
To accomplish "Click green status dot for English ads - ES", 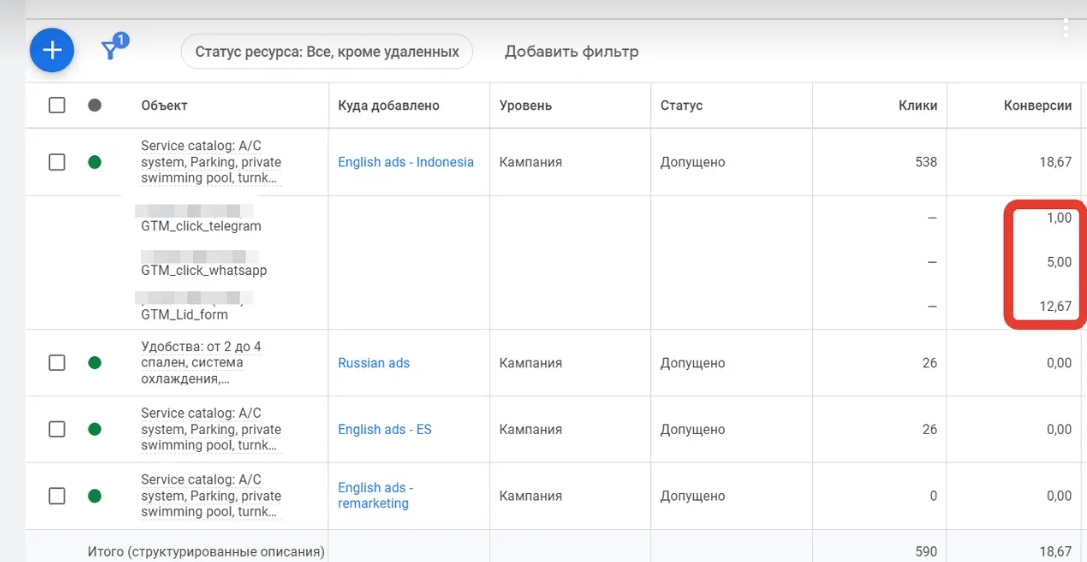I will [95, 429].
